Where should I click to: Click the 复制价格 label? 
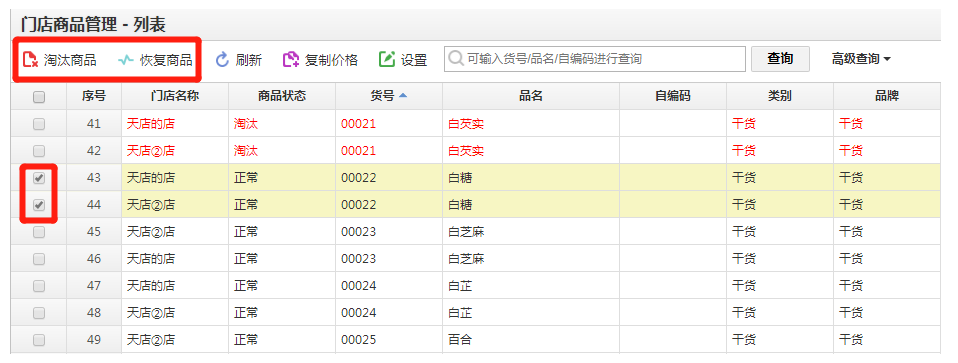click(331, 60)
